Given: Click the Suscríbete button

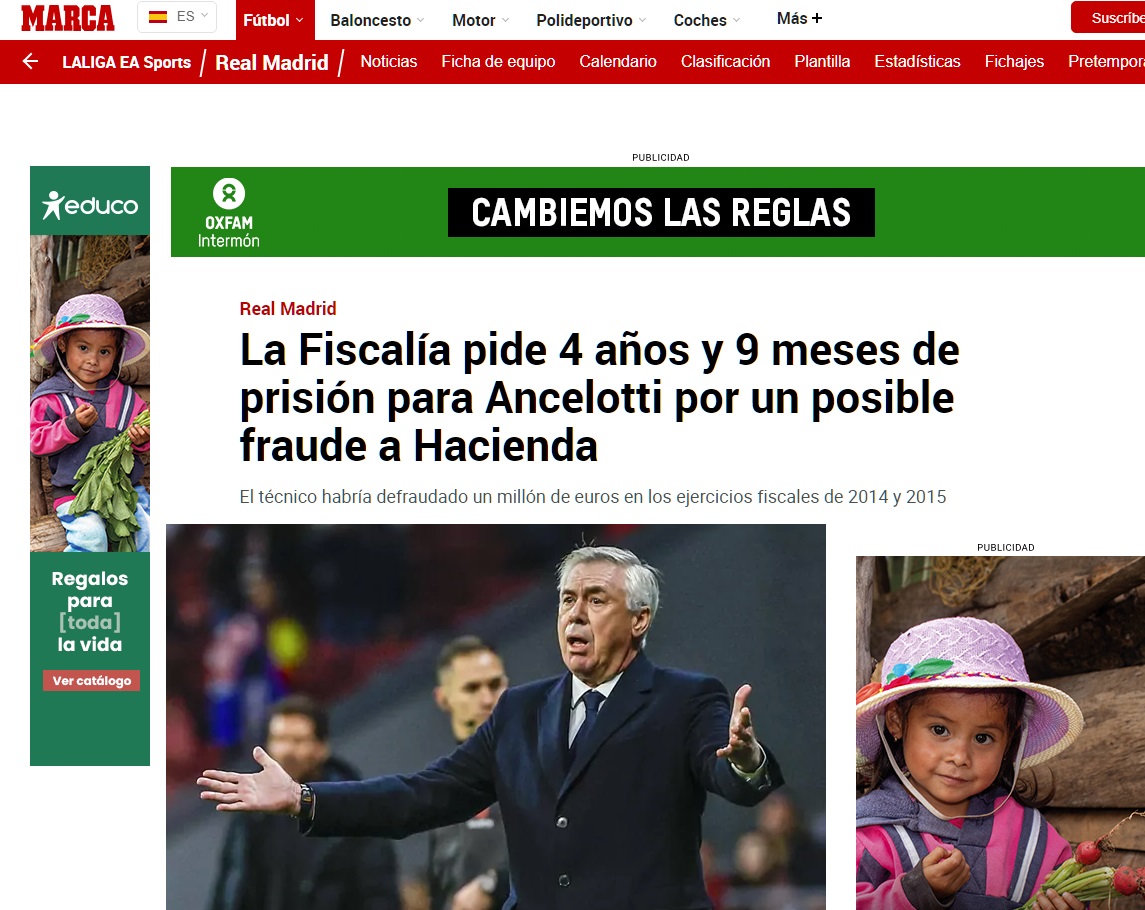Looking at the screenshot, I should (1108, 18).
